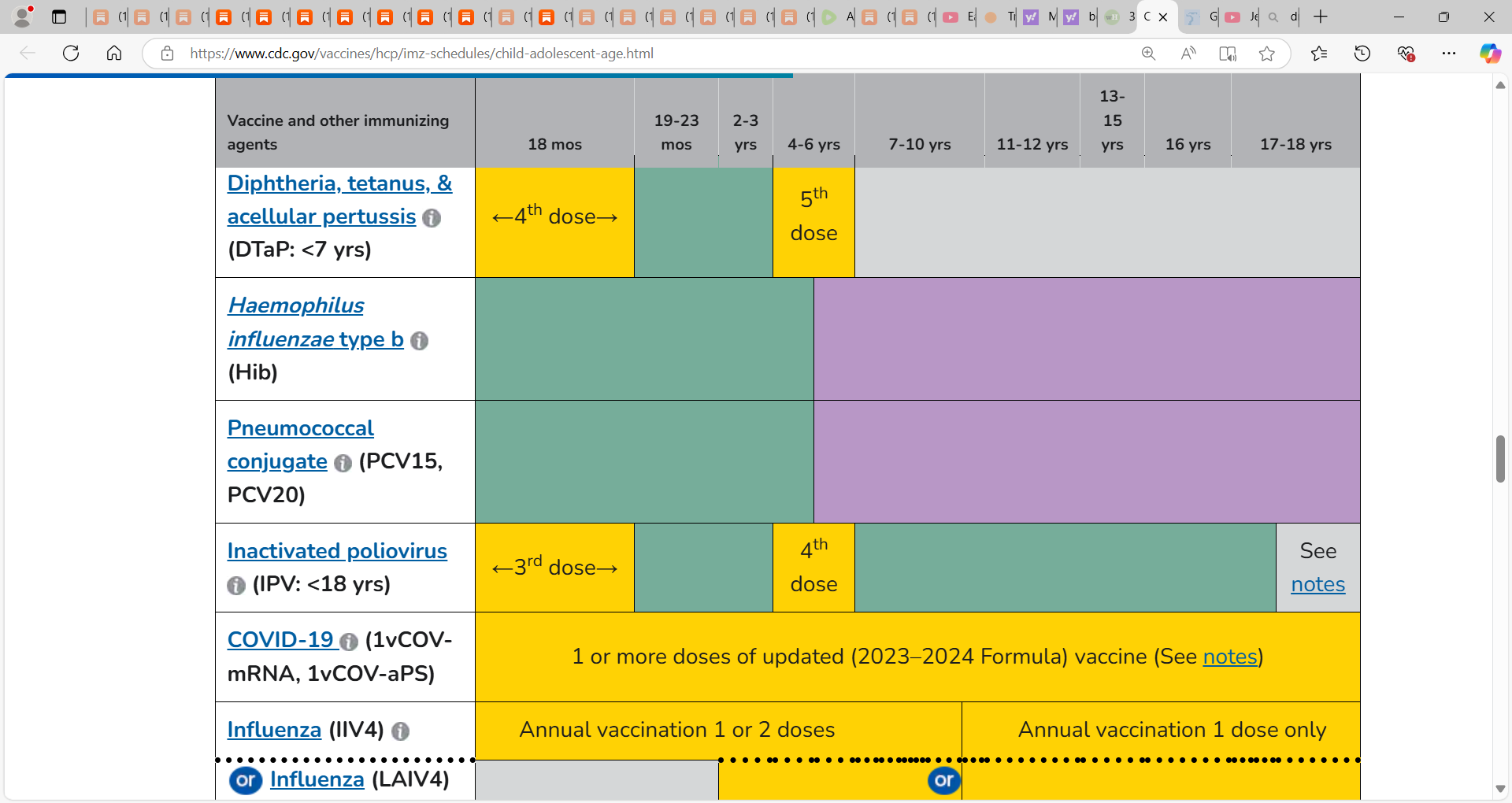Open the Favorites list
Screen dimensions: 1512x803
click(x=1319, y=54)
